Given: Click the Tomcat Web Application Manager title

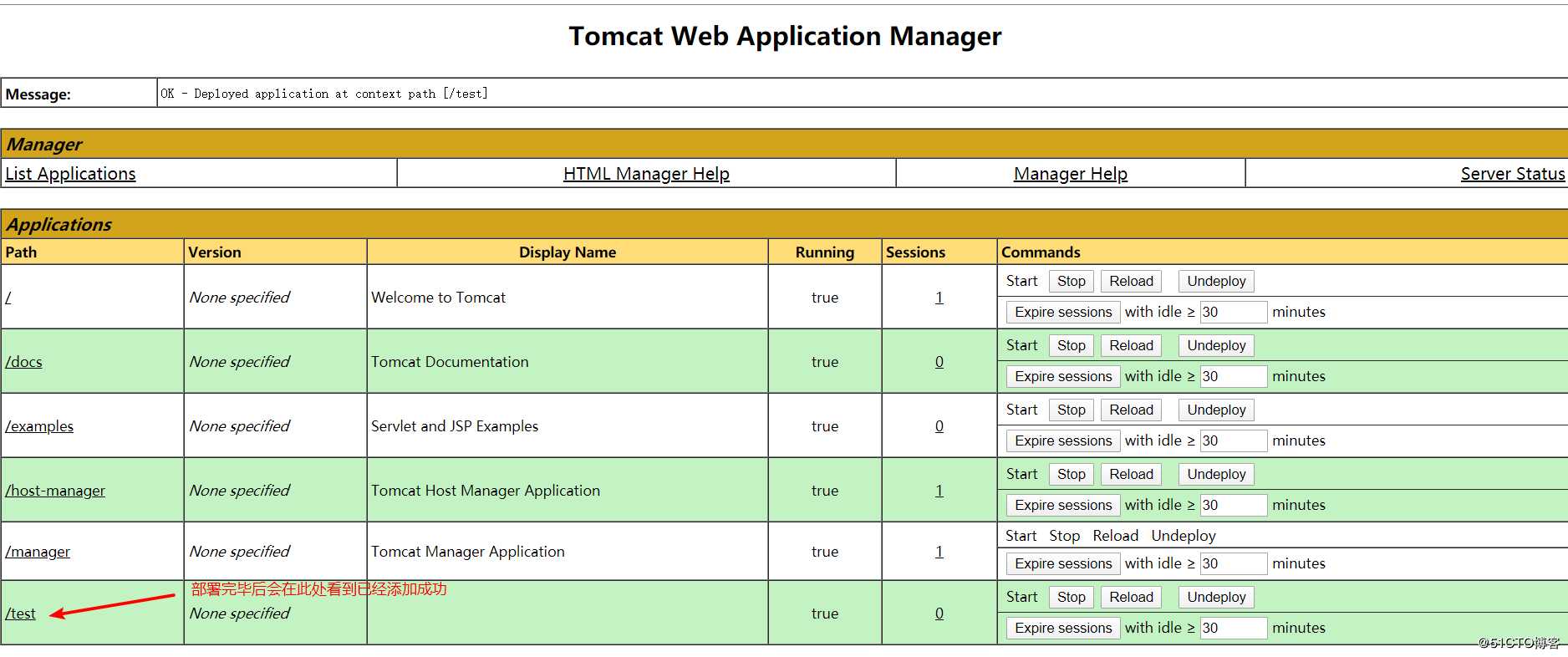Looking at the screenshot, I should point(785,36).
